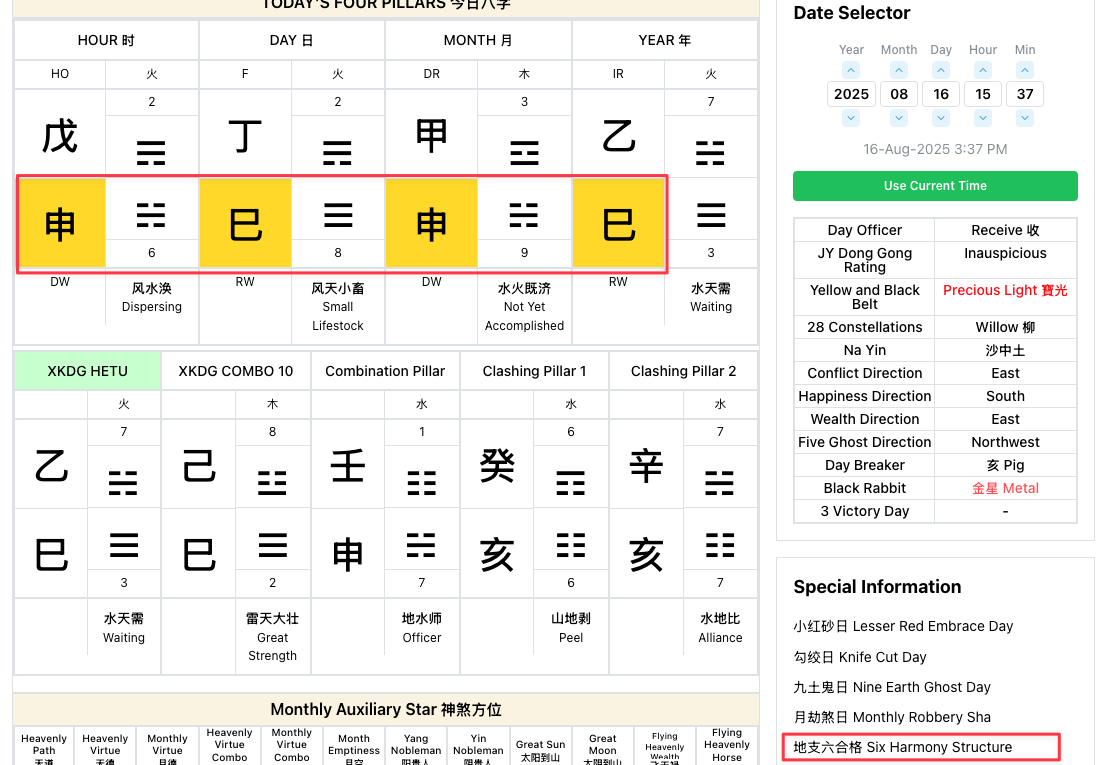The height and width of the screenshot is (765, 1097).
Task: Click 地支六合格 Six Harmony Structure entry
Action: (903, 748)
